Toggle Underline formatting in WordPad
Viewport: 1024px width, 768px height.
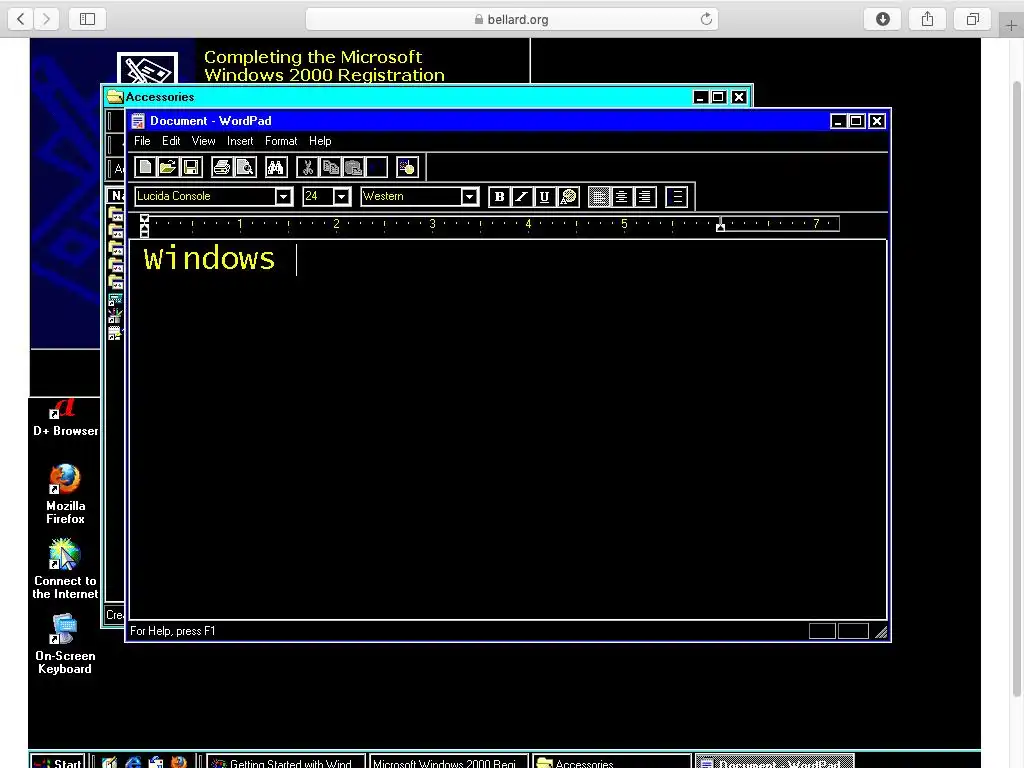coord(545,197)
